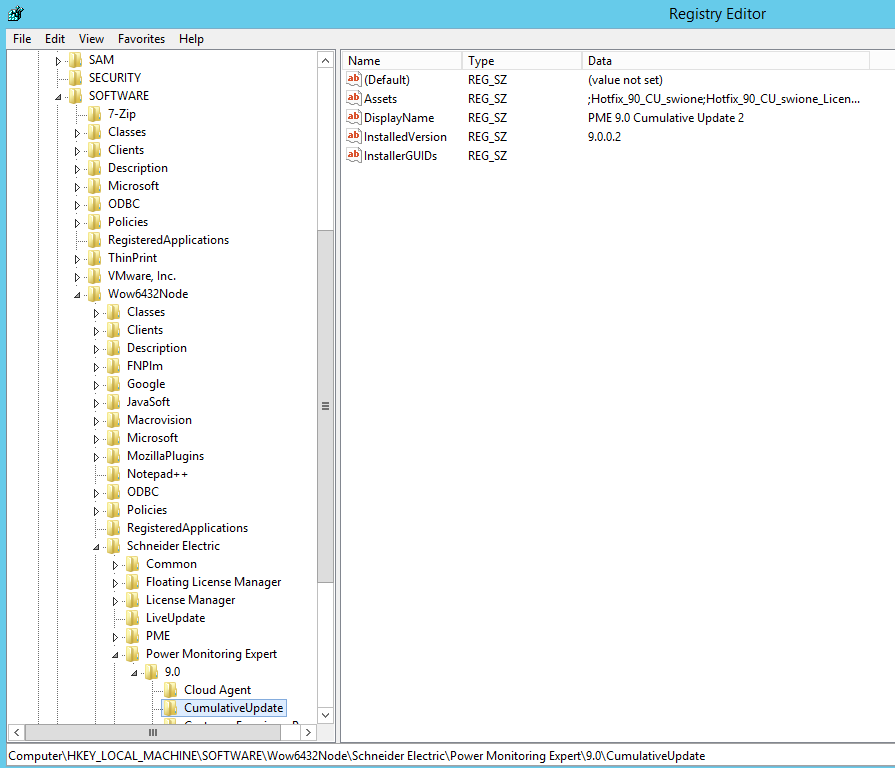Expand the ThinPrint key
The image size is (895, 768).
pyautogui.click(x=76, y=259)
